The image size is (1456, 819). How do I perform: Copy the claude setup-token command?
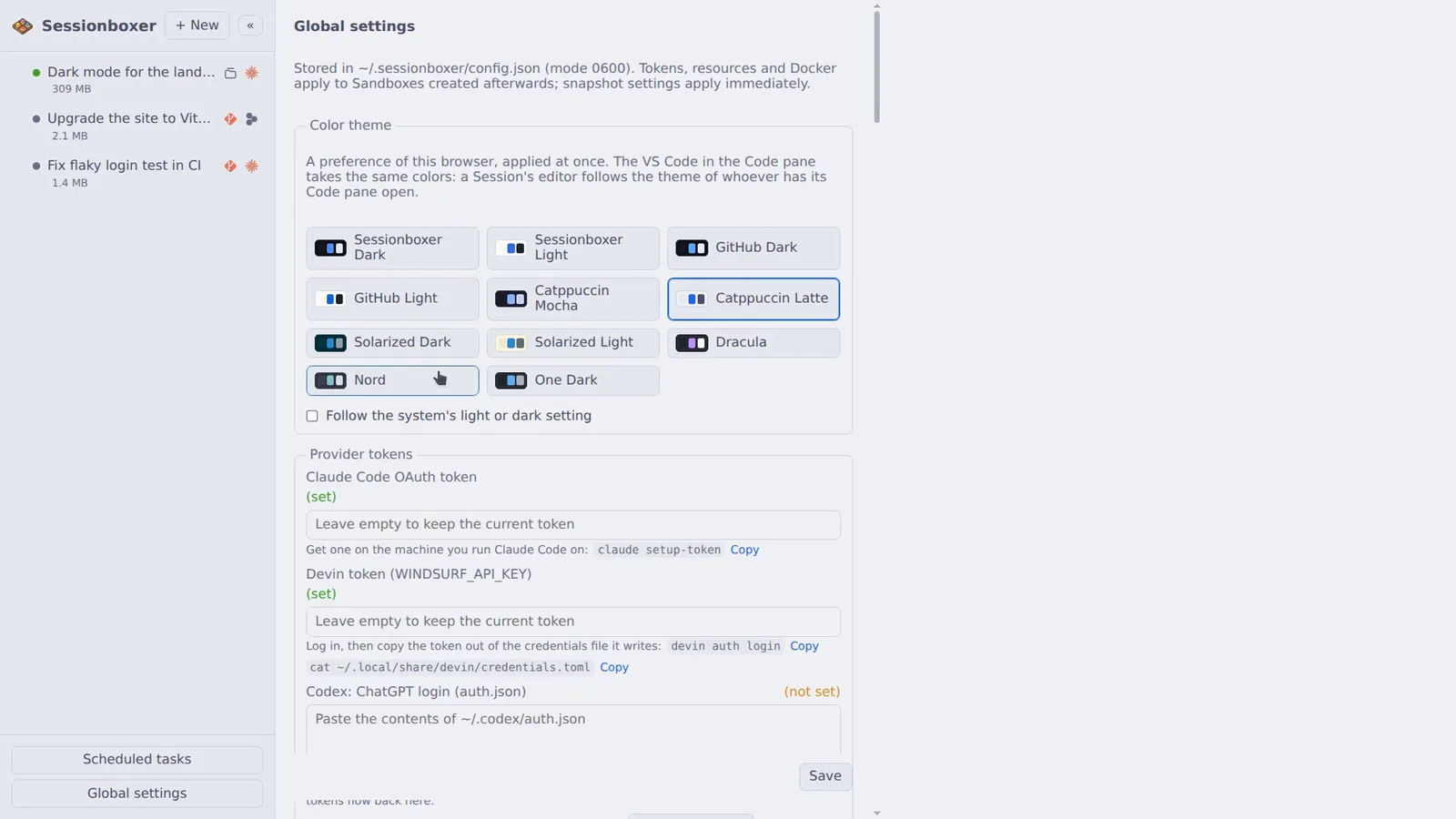pos(744,550)
